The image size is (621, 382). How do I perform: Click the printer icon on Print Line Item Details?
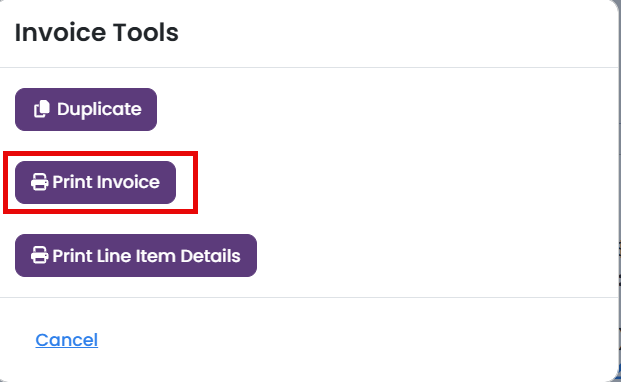coord(40,255)
